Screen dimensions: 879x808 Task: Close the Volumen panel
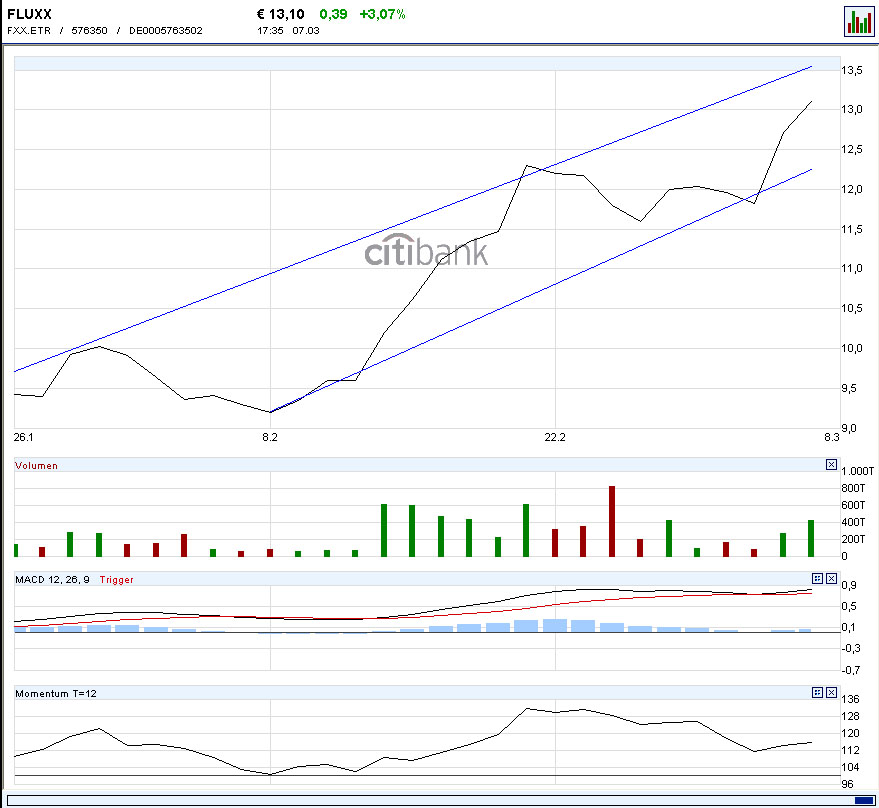pos(831,464)
